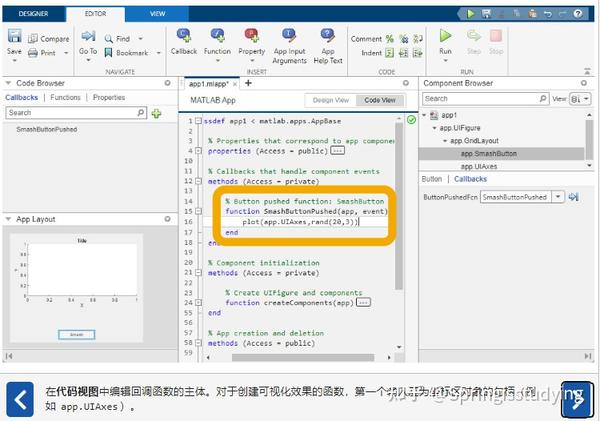The width and height of the screenshot is (600, 421).
Task: Open the Save dropdown arrow
Action: [x=15, y=60]
